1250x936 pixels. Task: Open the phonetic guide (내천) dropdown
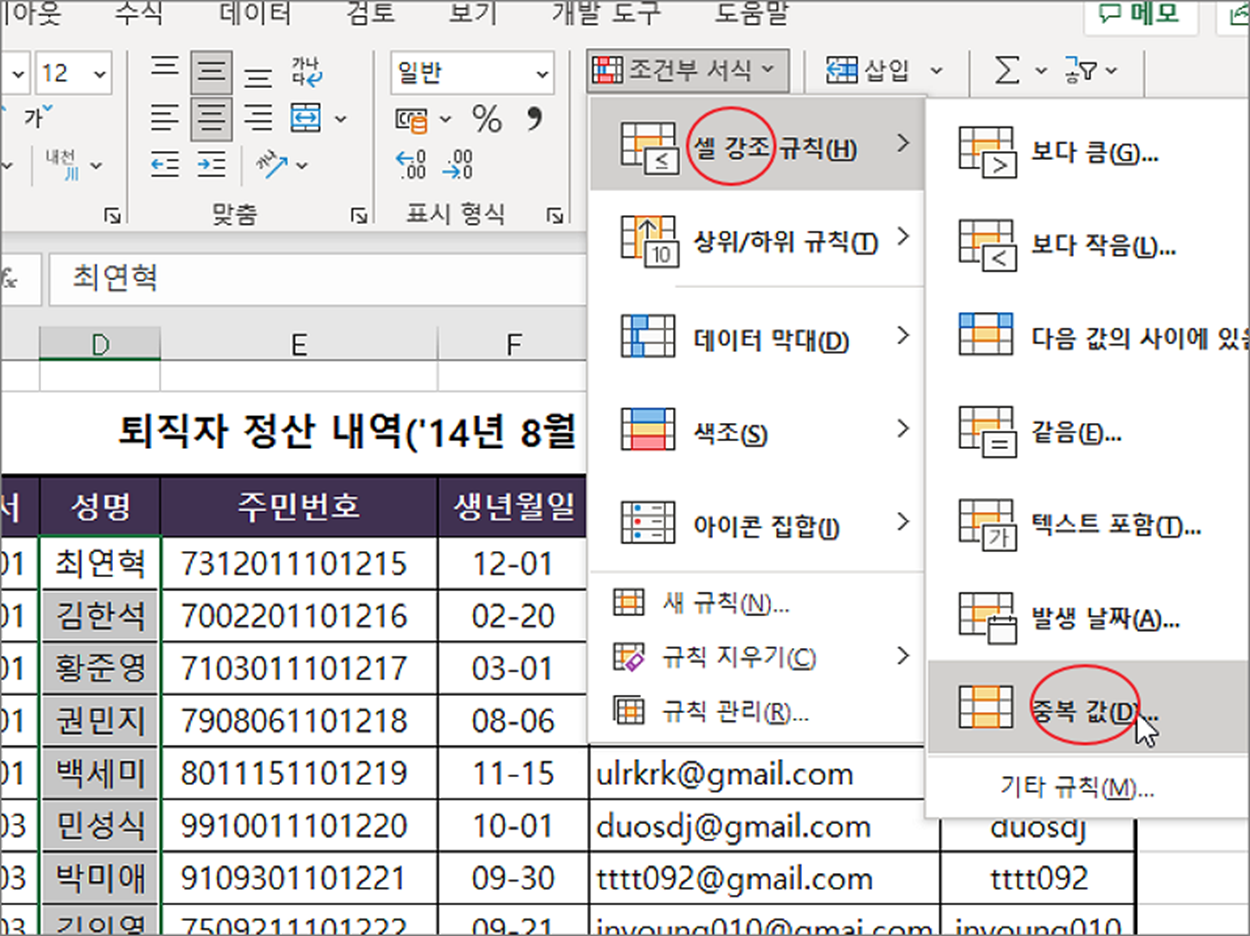pos(96,165)
